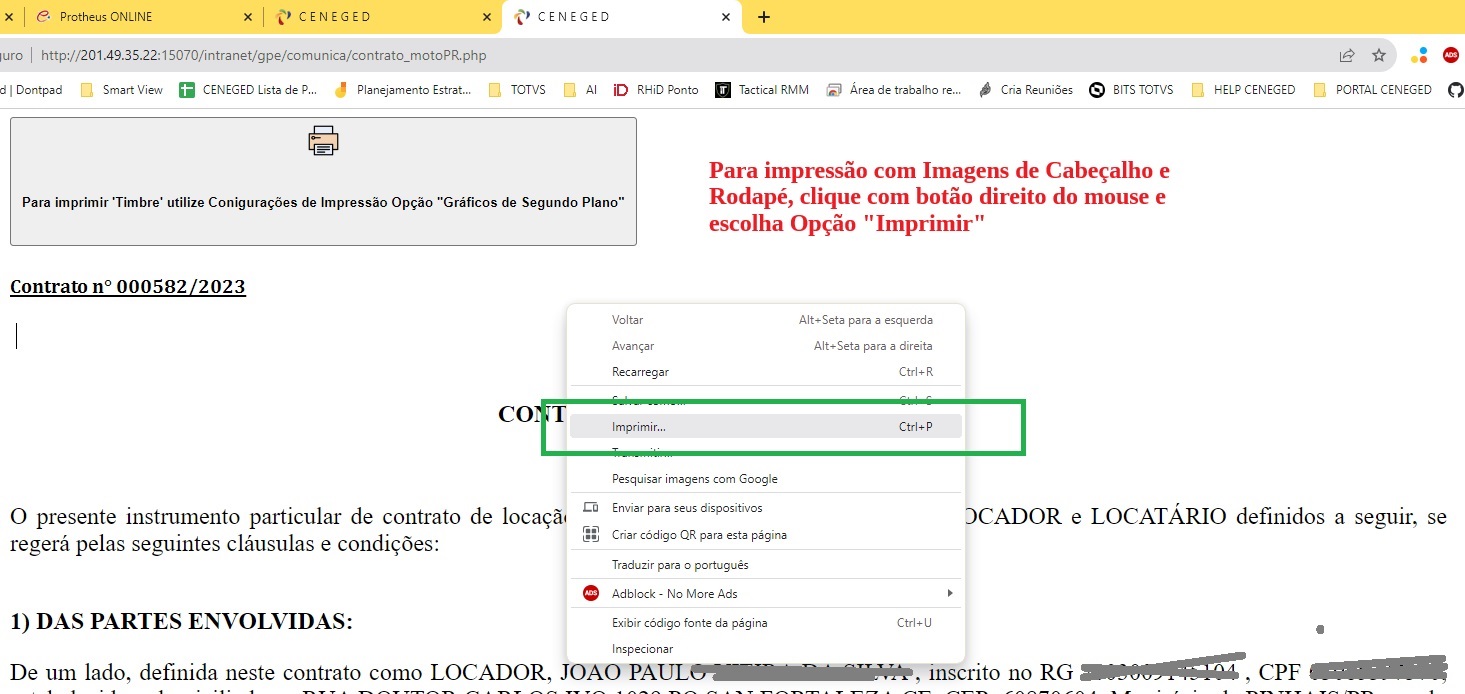The image size is (1465, 694).
Task: Open the HELP CENEGED bookmark folder
Action: 1243,90
